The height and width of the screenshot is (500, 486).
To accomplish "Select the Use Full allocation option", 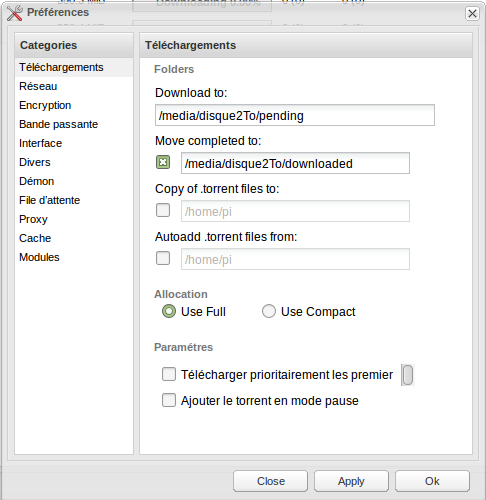I will 169,311.
